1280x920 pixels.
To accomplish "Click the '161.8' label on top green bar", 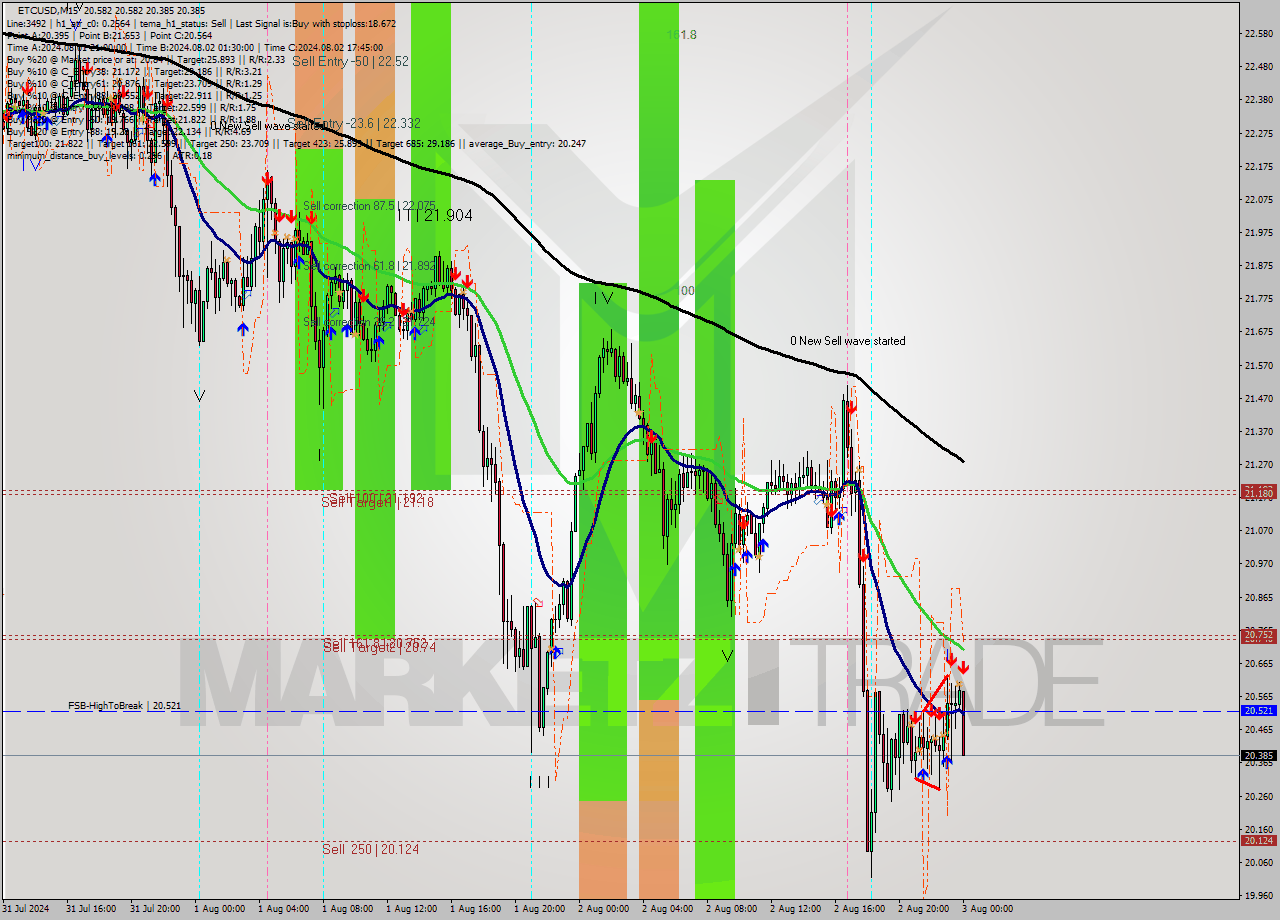I will coord(682,35).
